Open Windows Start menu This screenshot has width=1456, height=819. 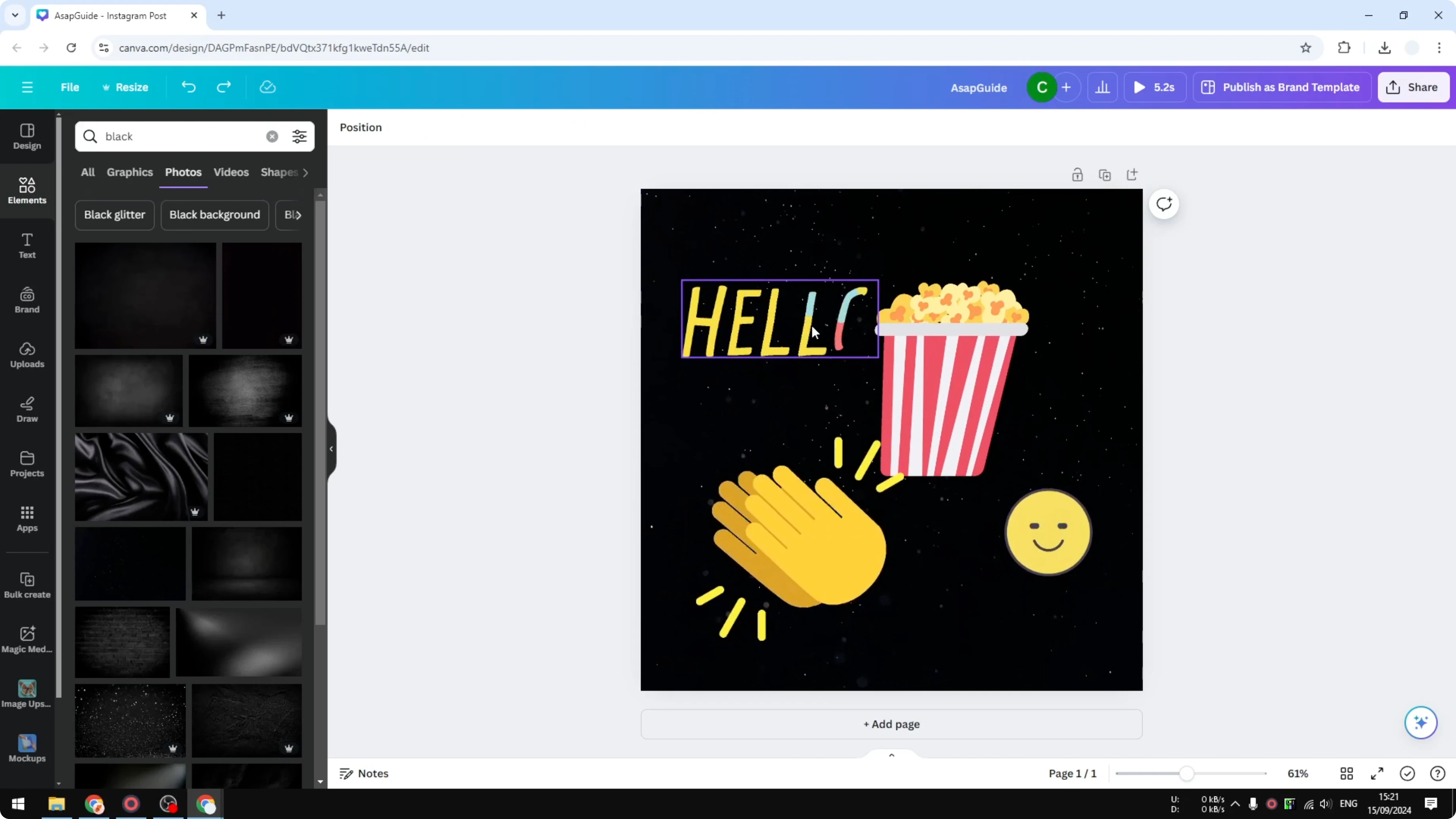click(x=18, y=804)
